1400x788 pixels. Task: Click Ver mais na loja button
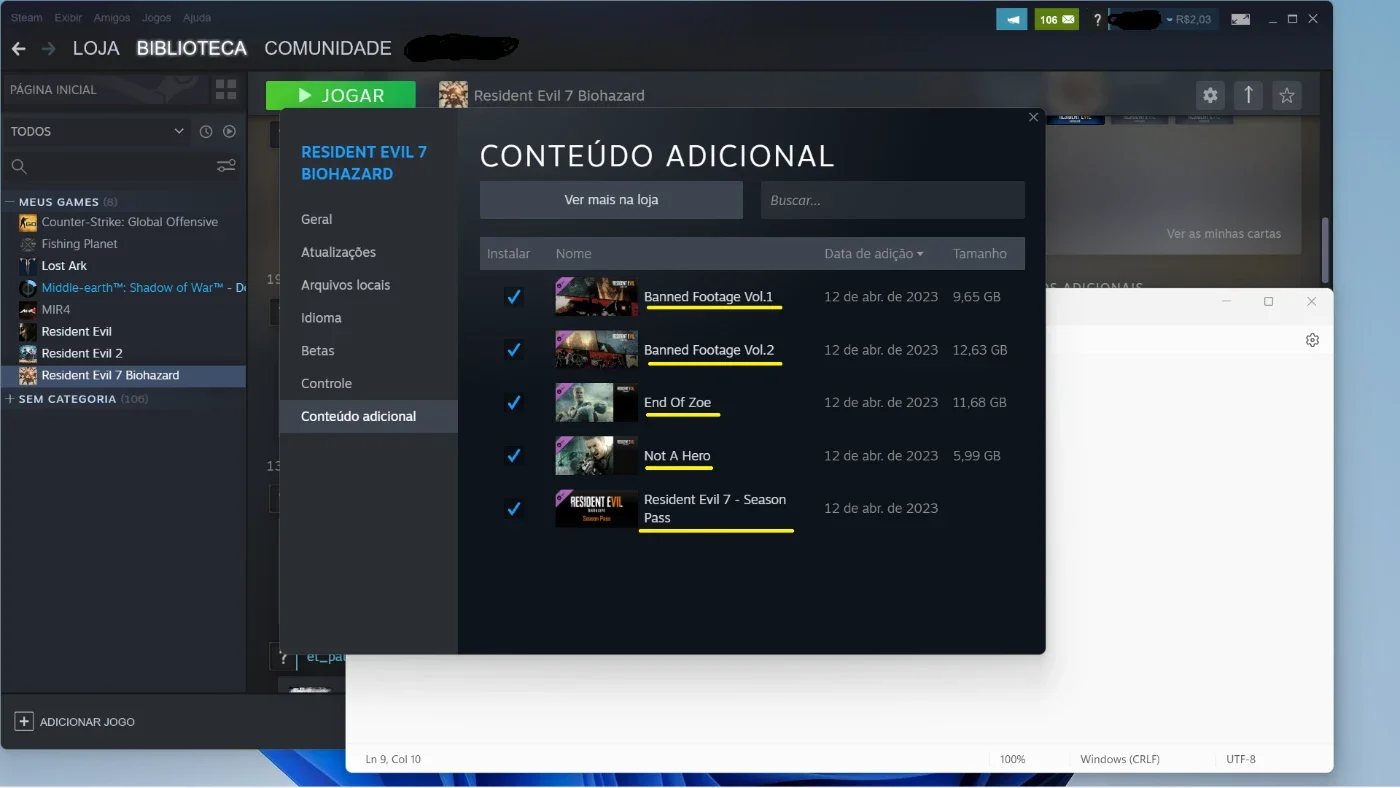pos(611,200)
